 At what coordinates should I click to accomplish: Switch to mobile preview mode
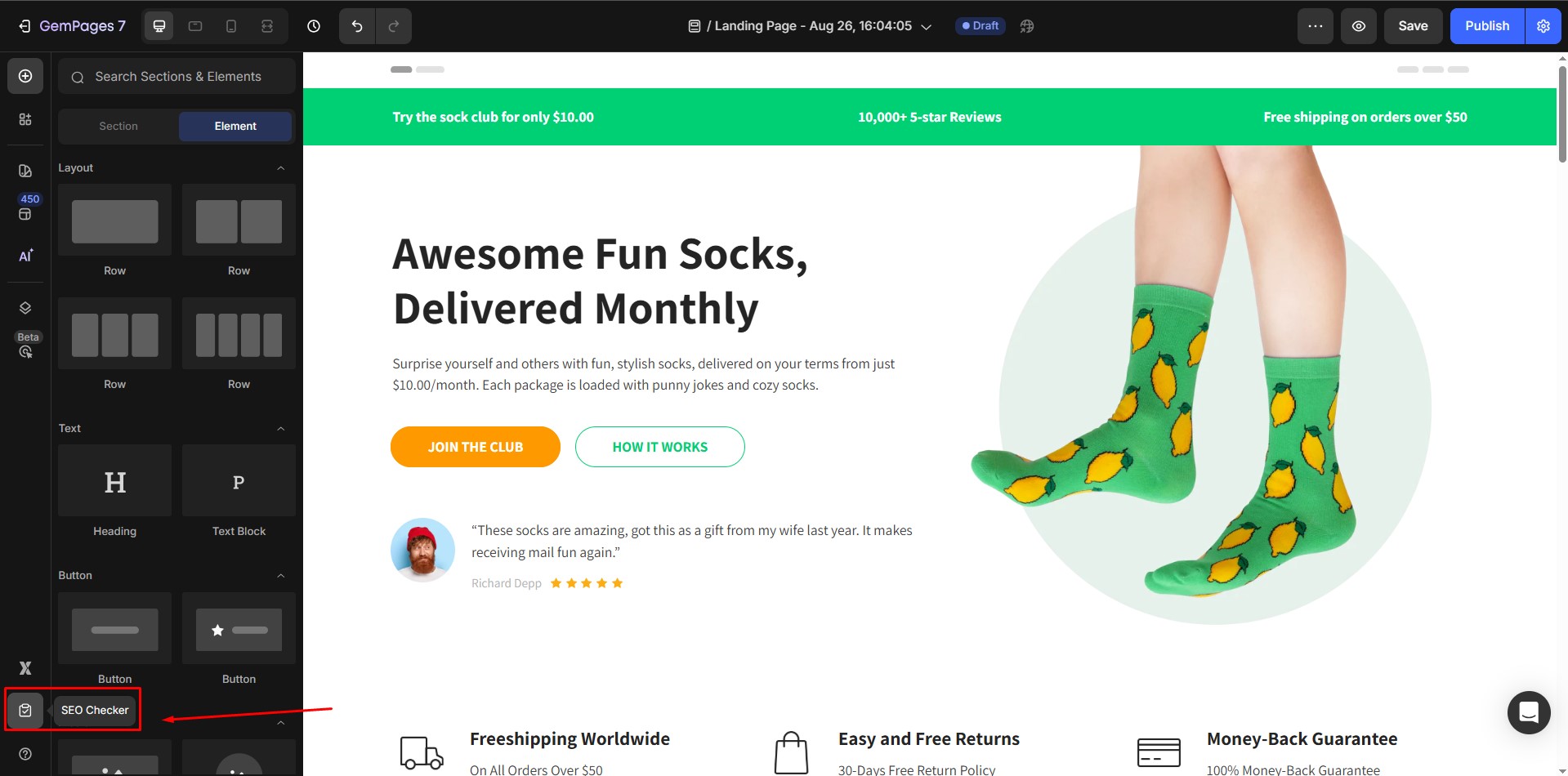(230, 25)
